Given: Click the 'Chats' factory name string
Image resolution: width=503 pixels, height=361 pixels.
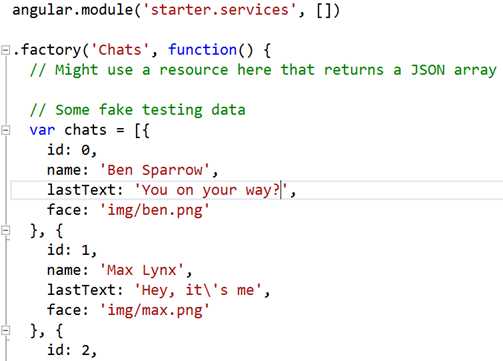Looking at the screenshot, I should coord(120,50).
